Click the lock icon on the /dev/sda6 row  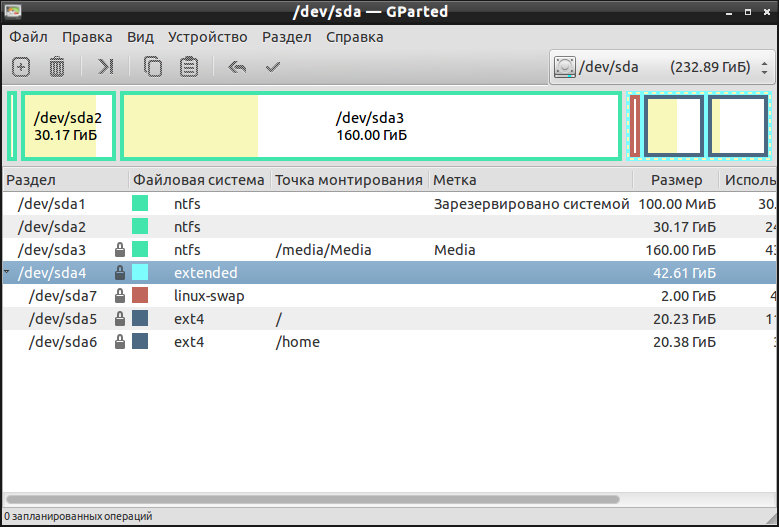click(120, 341)
